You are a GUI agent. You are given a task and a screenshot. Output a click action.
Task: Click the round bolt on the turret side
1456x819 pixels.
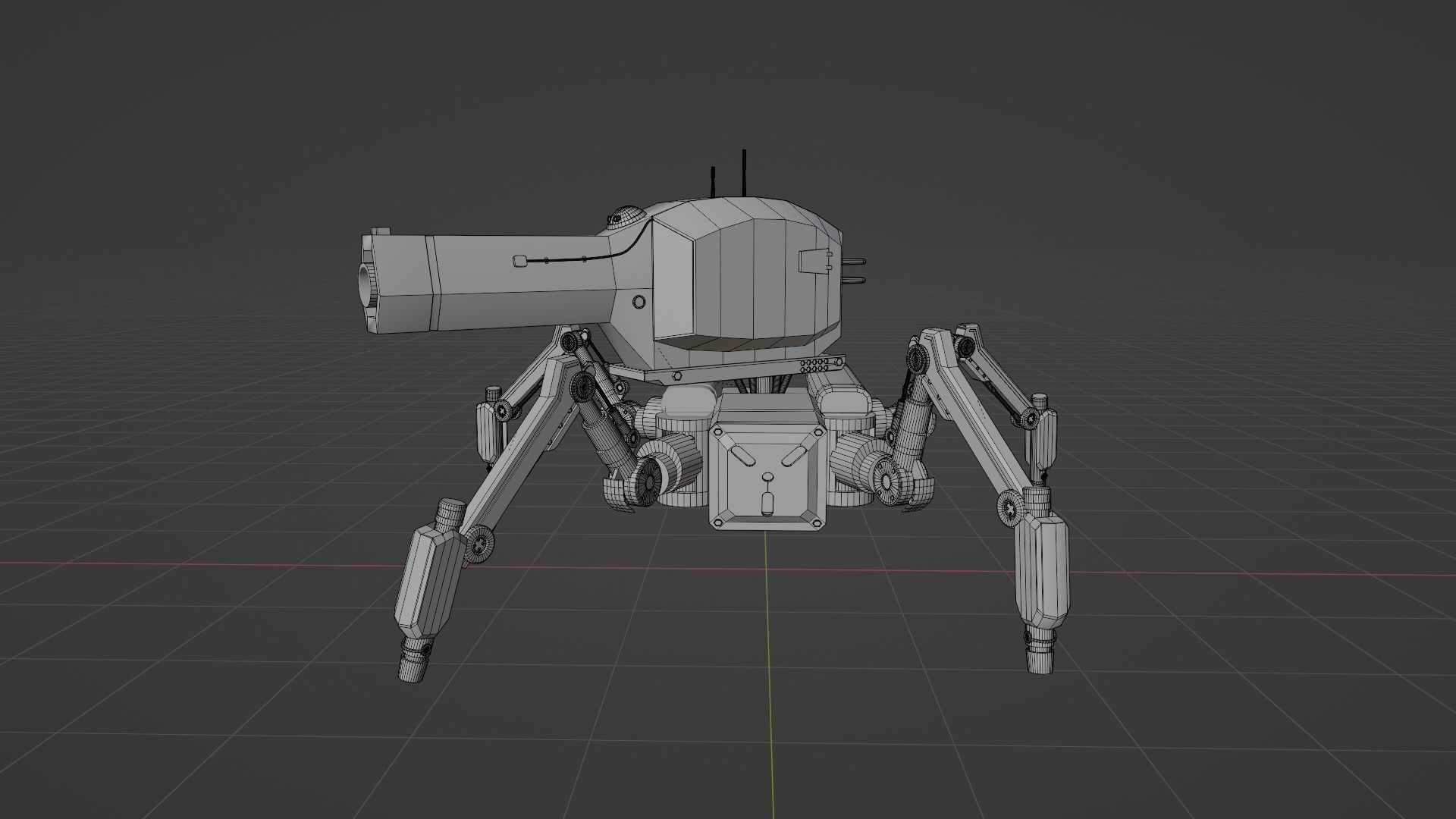point(639,302)
